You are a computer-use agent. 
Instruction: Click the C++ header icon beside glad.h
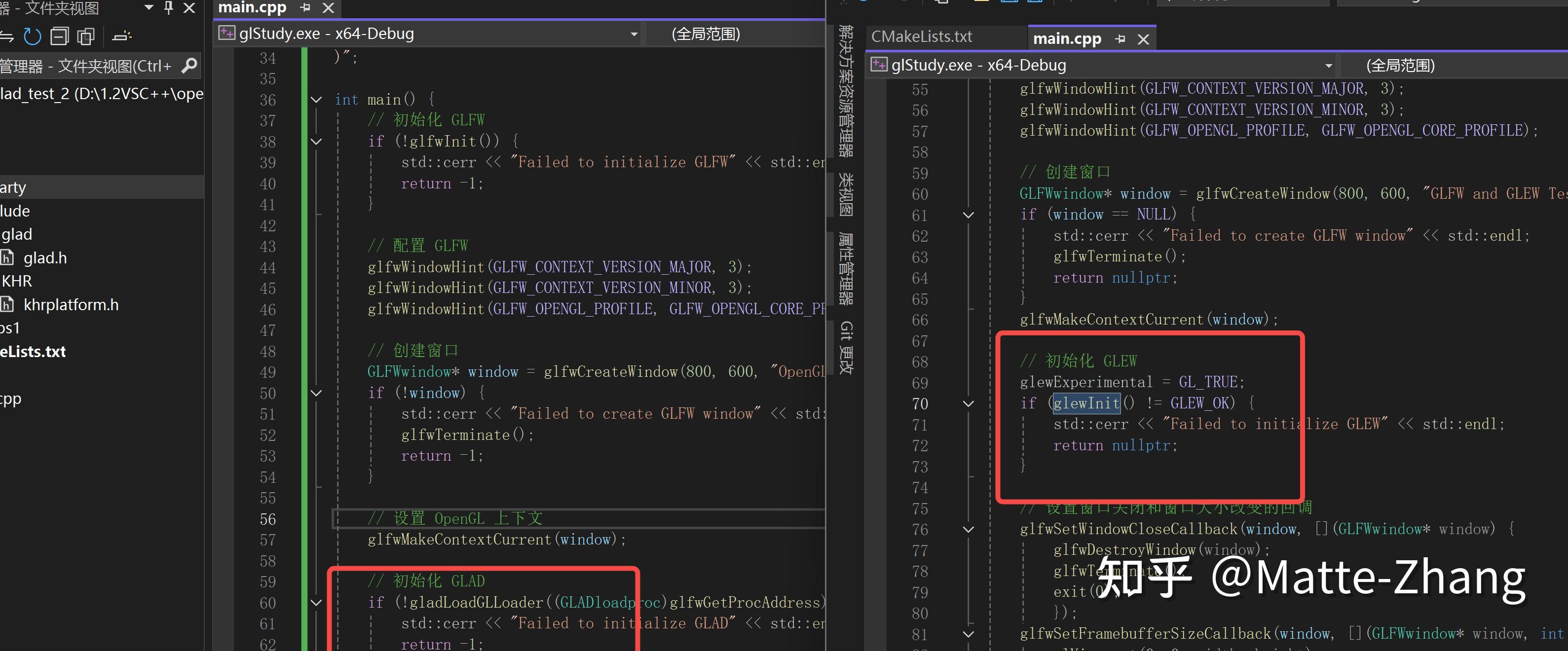(x=7, y=257)
